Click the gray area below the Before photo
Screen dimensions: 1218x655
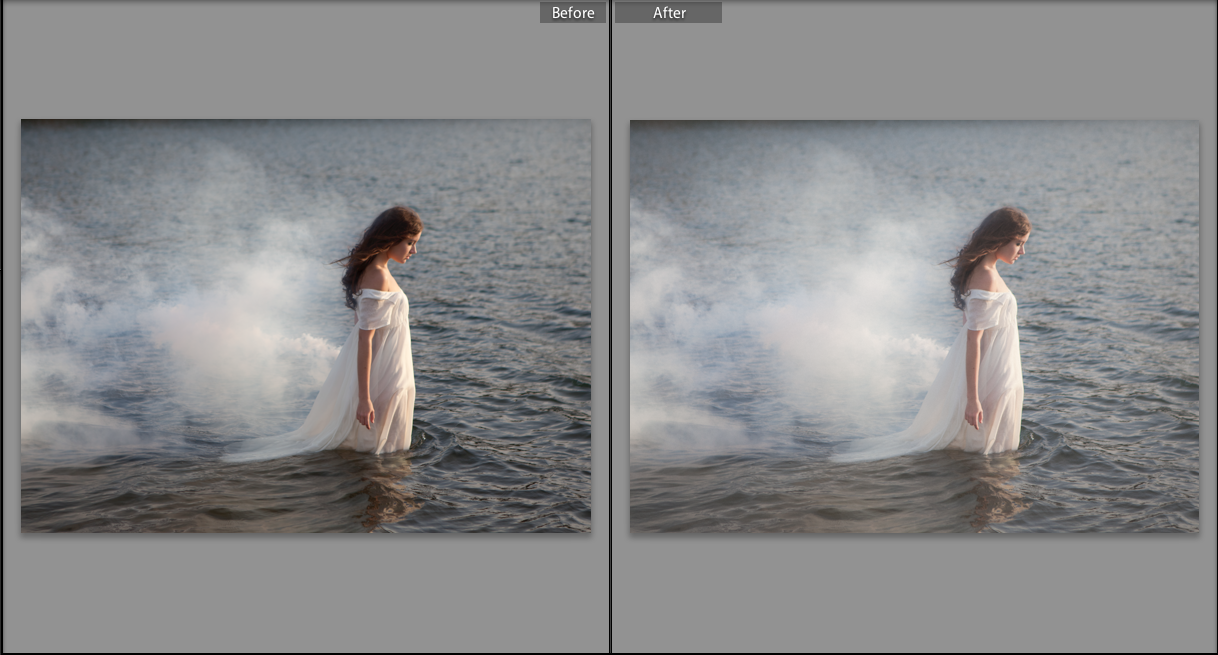(306, 592)
